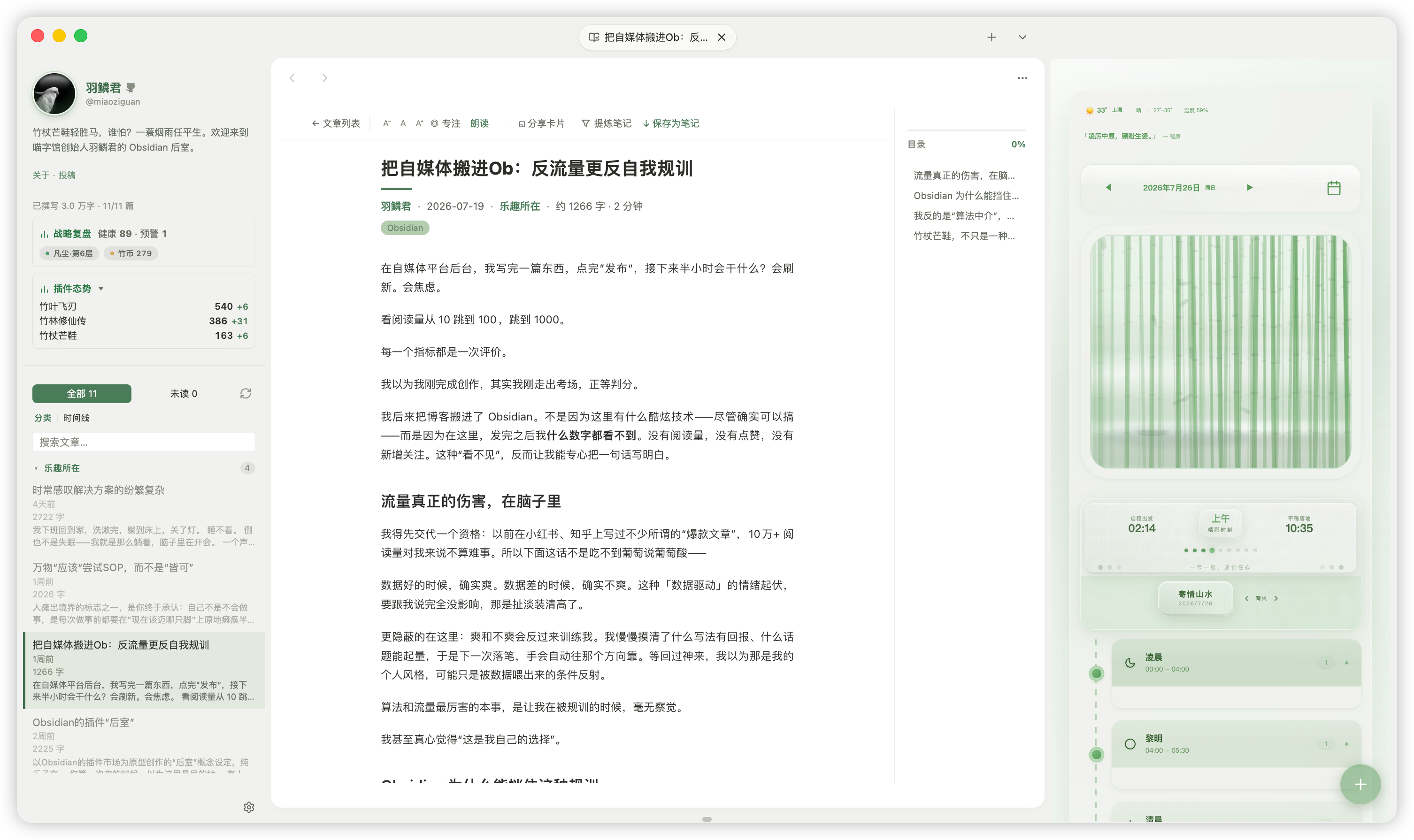Image resolution: width=1414 pixels, height=840 pixels.
Task: Click the moon icon in 凌晨 block
Action: tap(1130, 663)
